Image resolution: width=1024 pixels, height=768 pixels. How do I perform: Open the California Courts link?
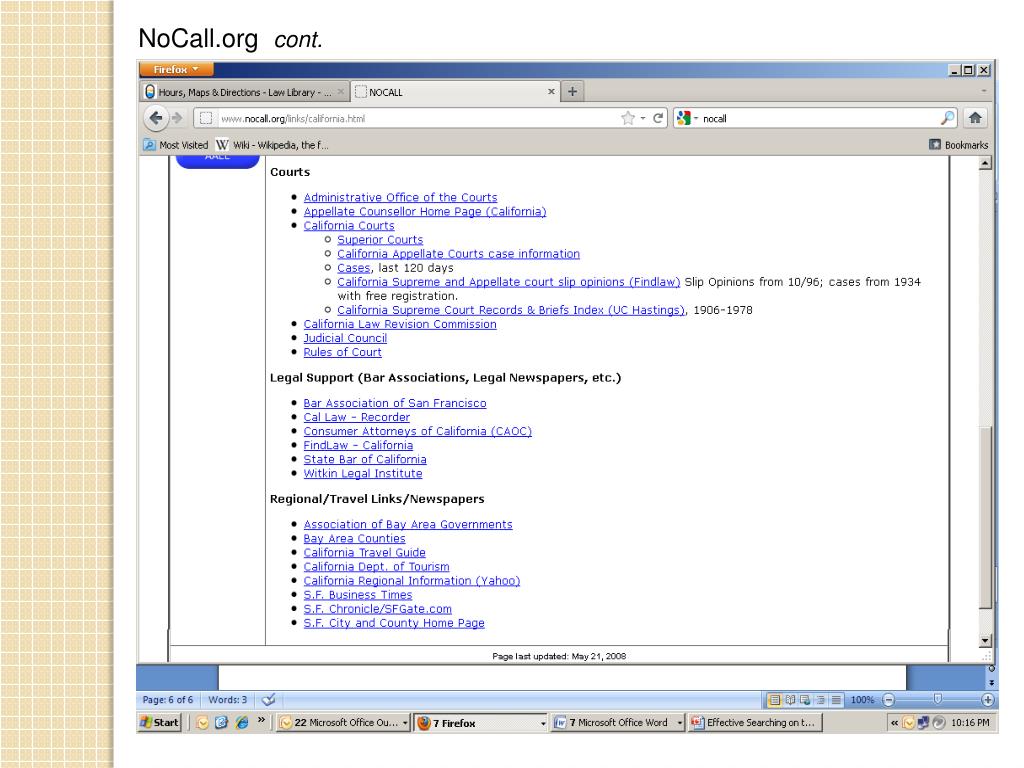[x=349, y=225]
